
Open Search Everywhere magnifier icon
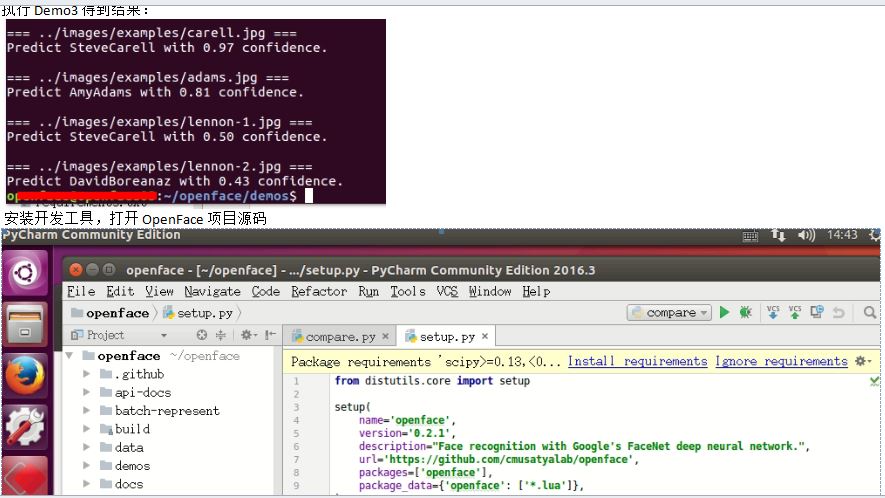point(869,312)
